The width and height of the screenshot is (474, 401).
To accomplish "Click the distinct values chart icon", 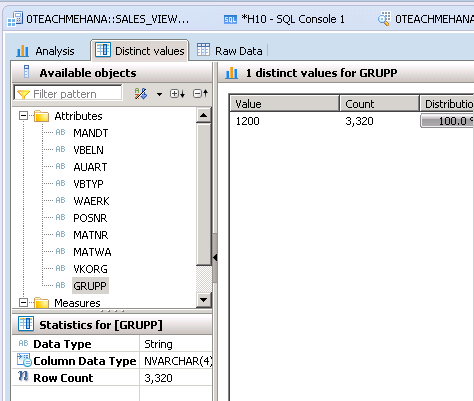I will click(231, 73).
